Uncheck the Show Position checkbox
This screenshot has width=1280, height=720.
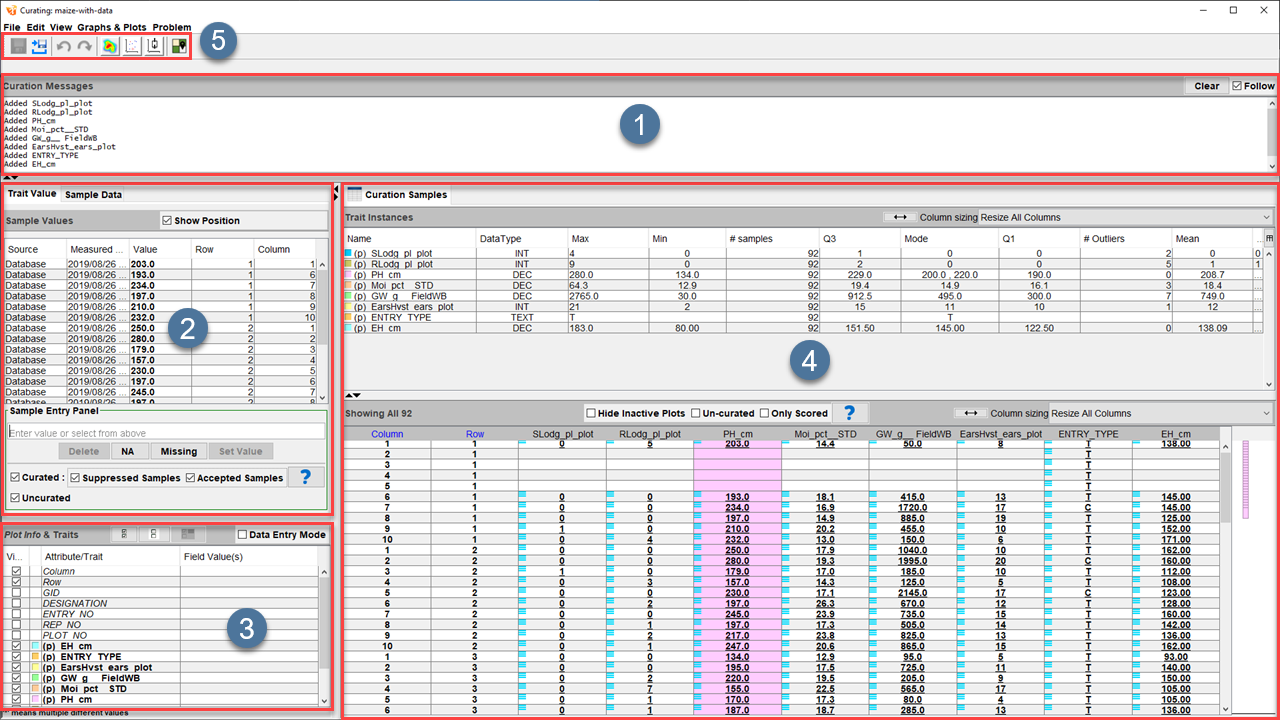(x=167, y=220)
